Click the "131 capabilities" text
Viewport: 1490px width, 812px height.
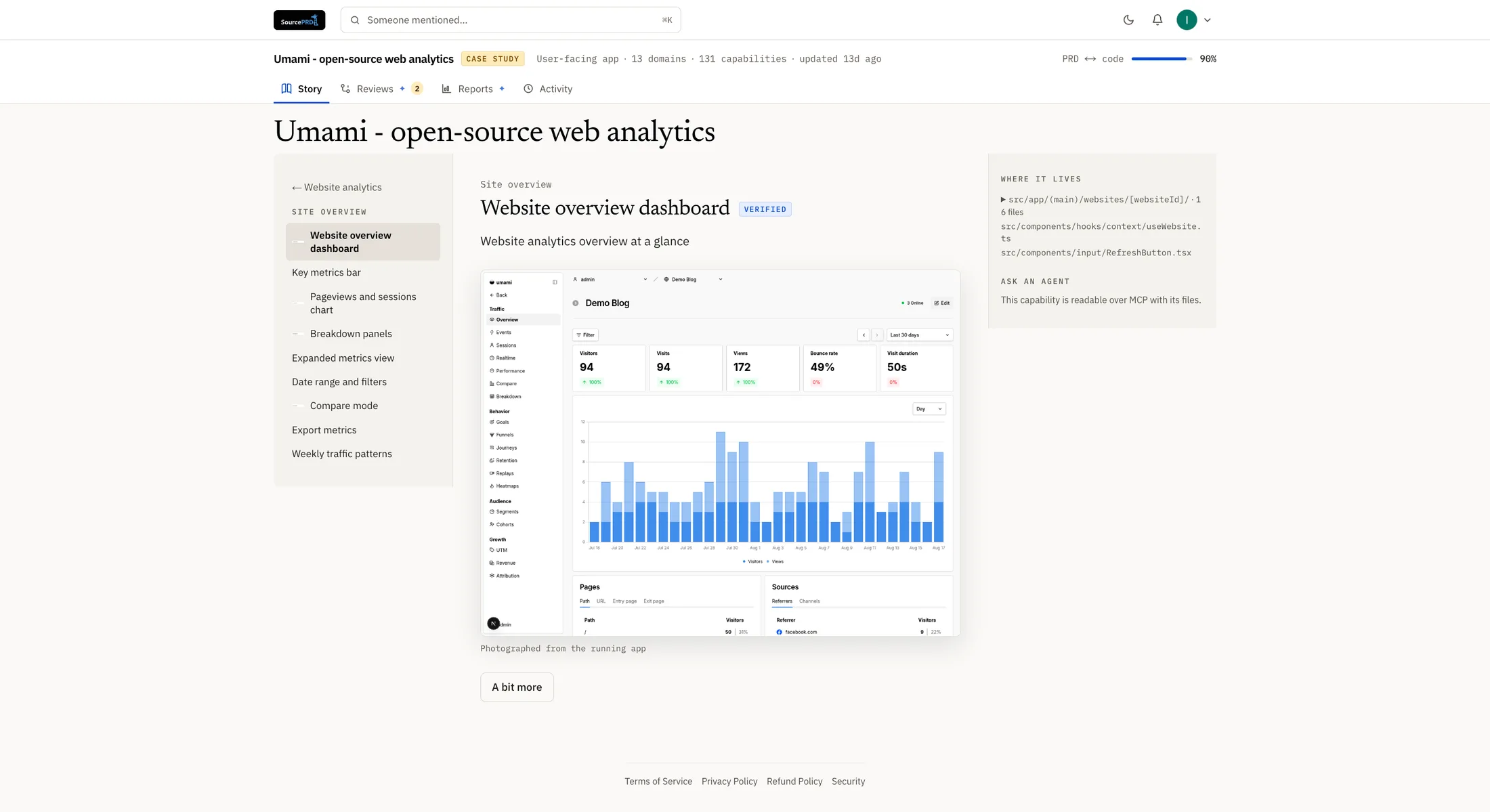pos(742,59)
